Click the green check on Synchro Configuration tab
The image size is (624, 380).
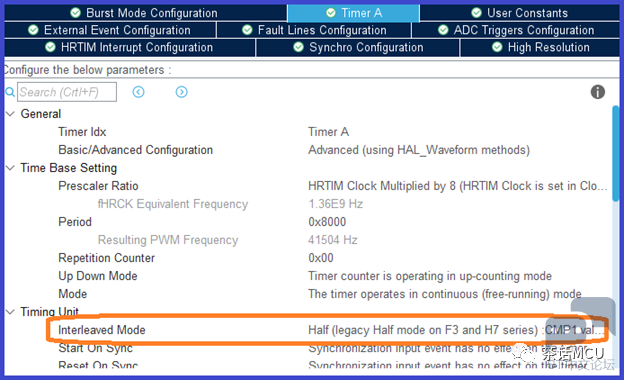[298, 47]
